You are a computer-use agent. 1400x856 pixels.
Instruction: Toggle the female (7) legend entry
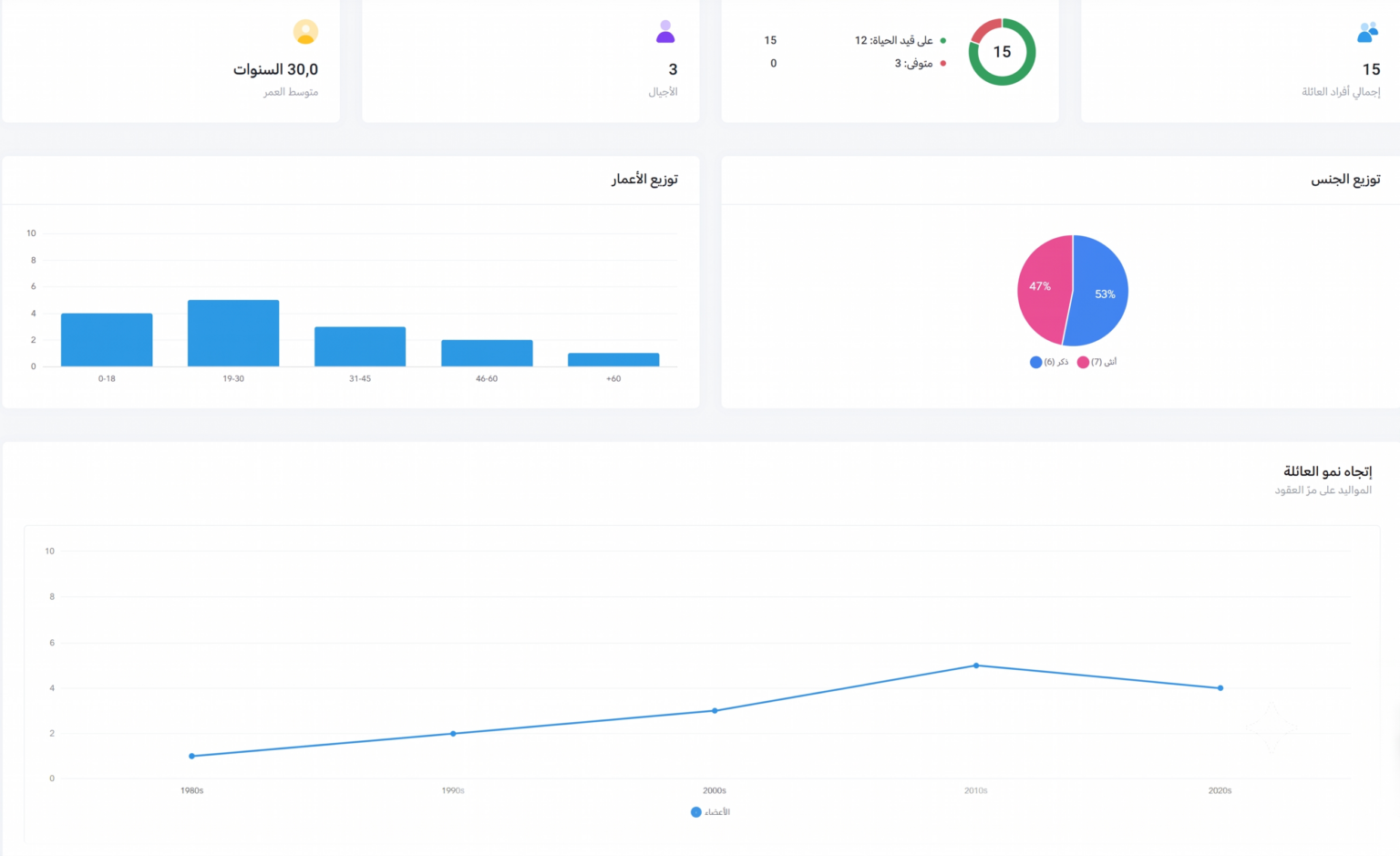point(1096,362)
